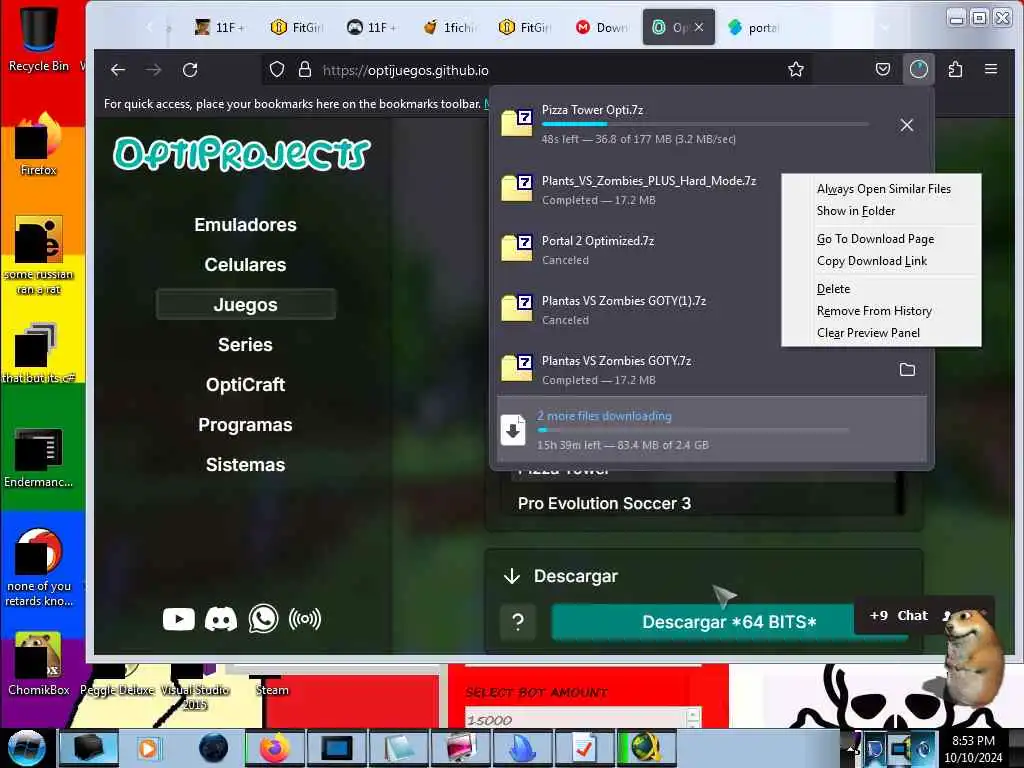Image resolution: width=1024 pixels, height=768 pixels.
Task: Click the site padlock icon
Action: coord(304,69)
